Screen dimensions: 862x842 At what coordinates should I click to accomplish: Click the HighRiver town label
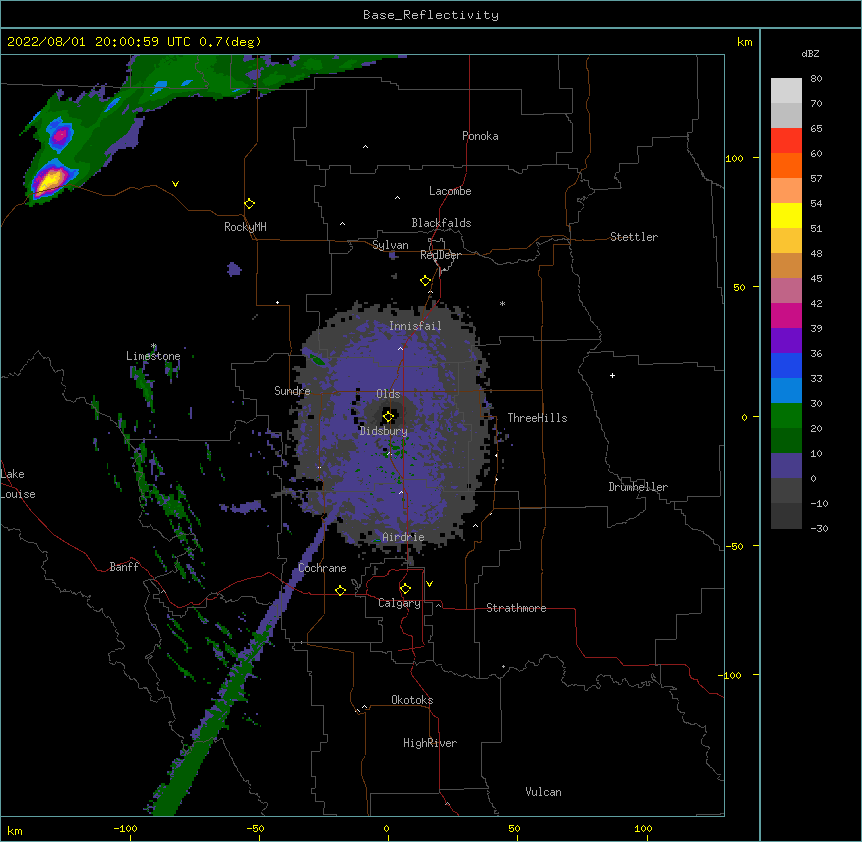pyautogui.click(x=430, y=743)
